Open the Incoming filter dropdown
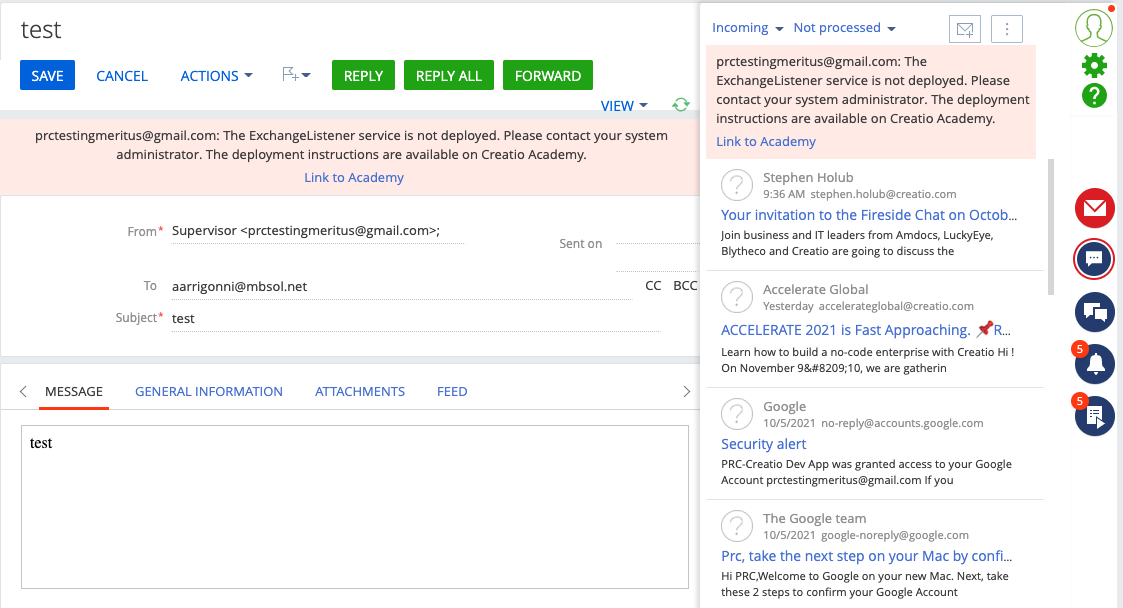This screenshot has height=608, width=1123. click(747, 27)
